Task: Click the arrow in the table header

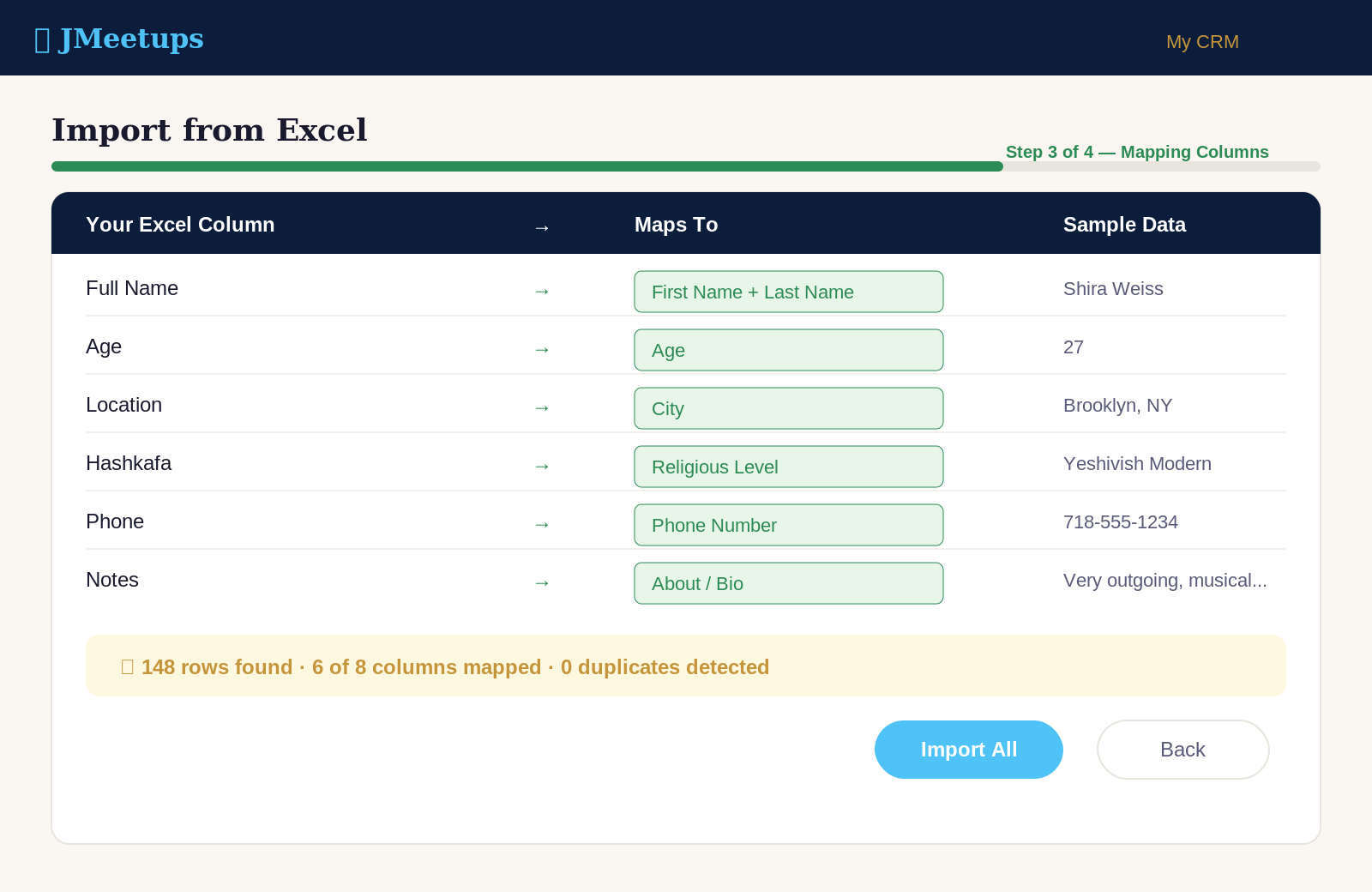Action: tap(542, 227)
